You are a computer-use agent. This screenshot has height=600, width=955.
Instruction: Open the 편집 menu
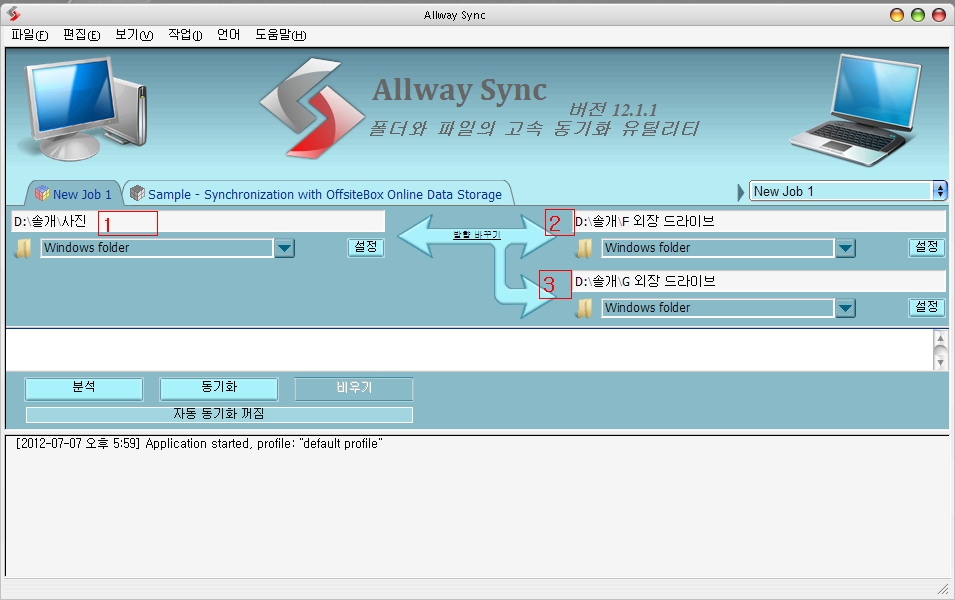pyautogui.click(x=82, y=35)
